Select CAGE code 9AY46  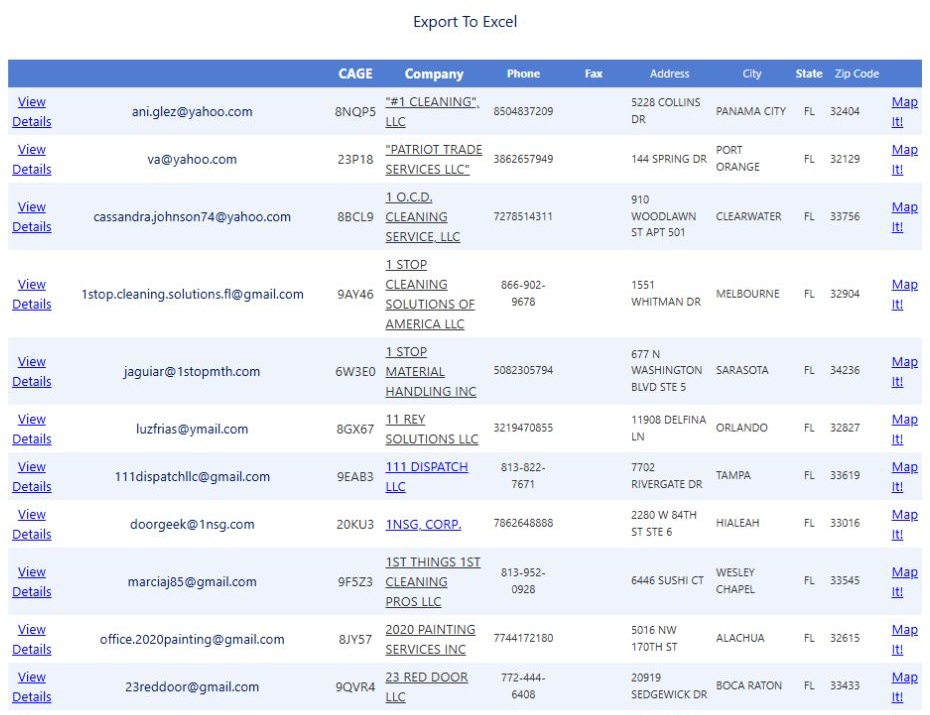355,294
